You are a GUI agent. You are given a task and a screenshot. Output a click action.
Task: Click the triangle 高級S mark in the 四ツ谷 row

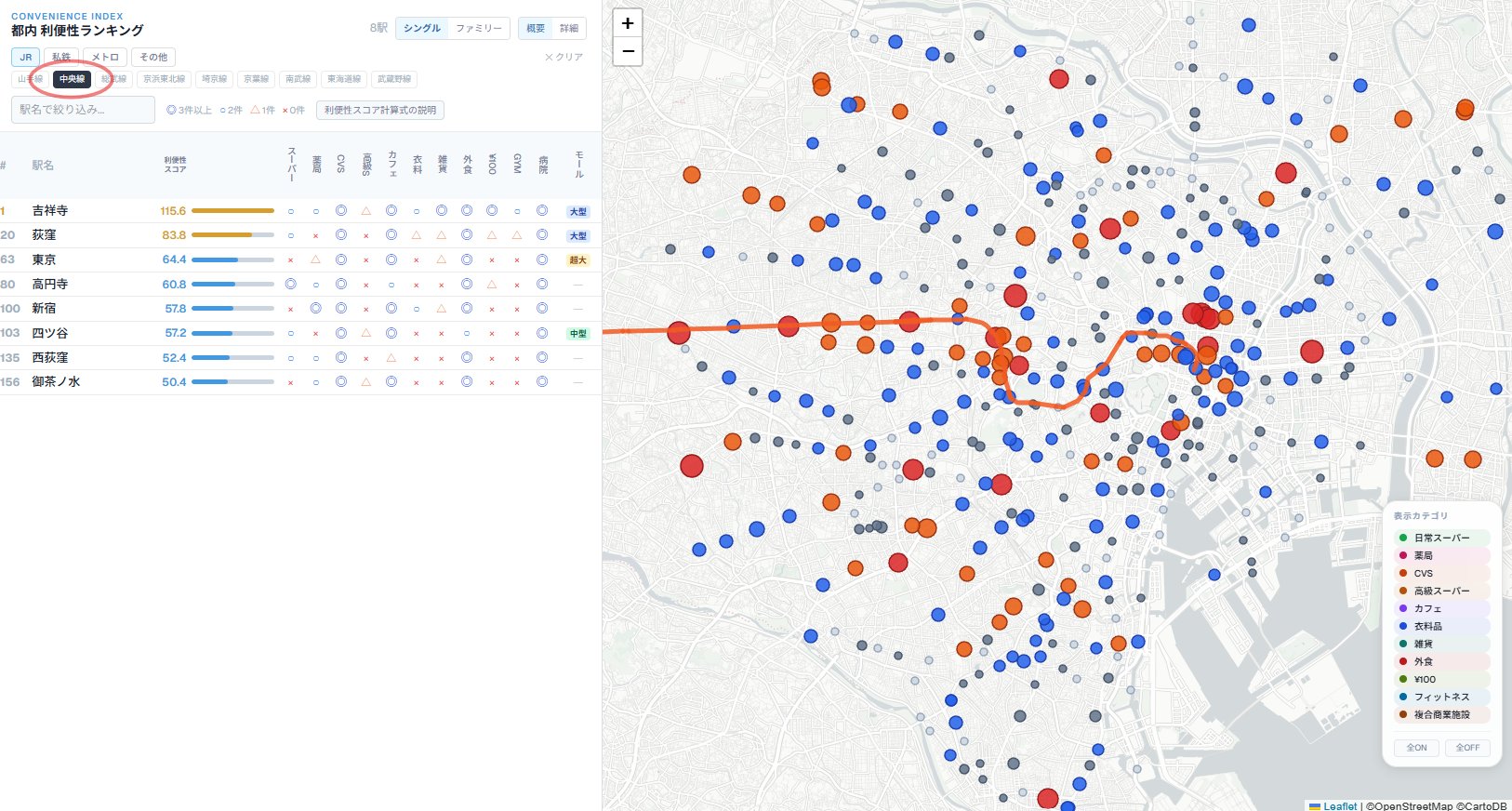366,333
